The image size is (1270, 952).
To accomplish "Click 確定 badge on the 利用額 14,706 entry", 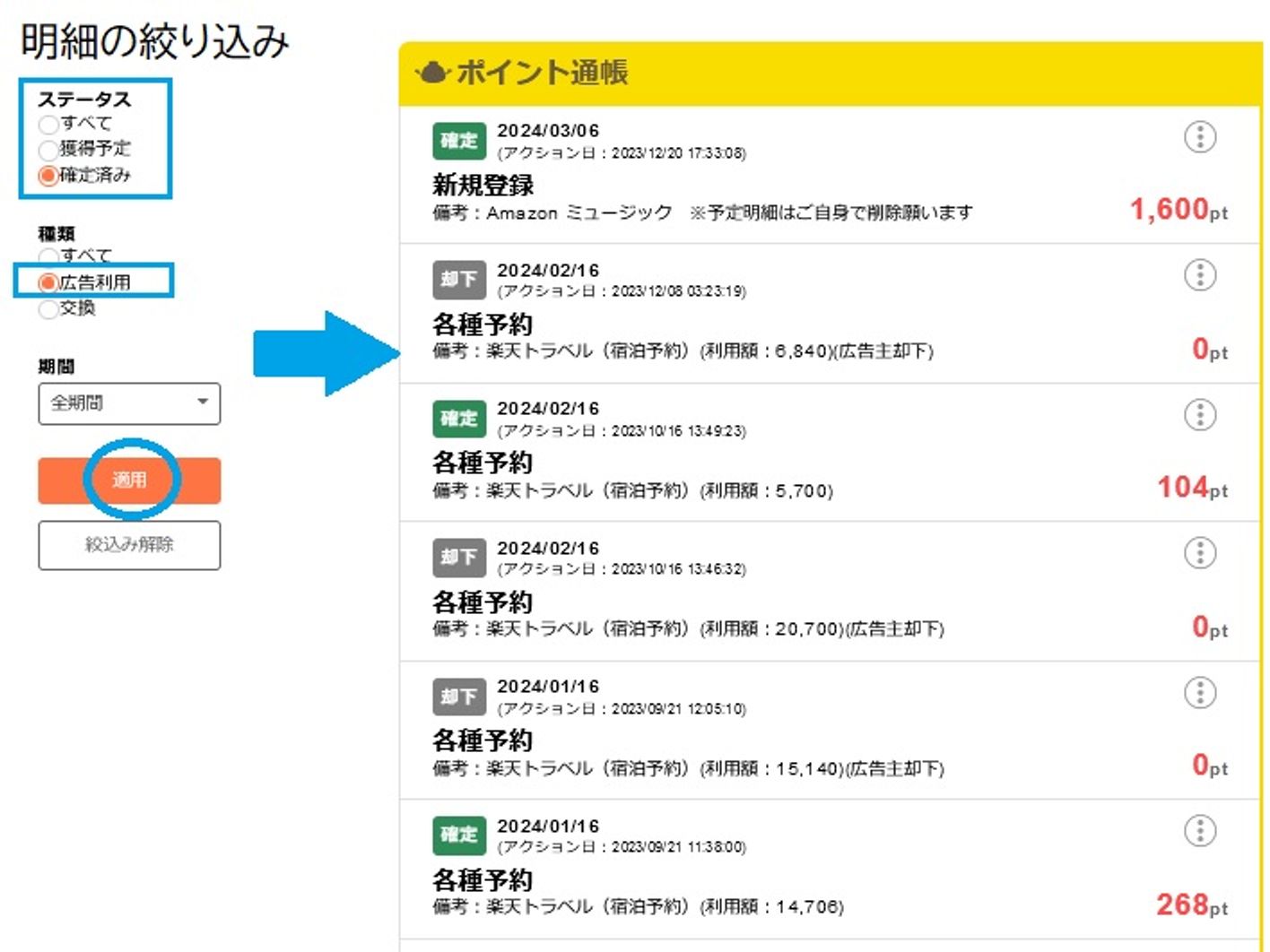I will click(x=459, y=834).
